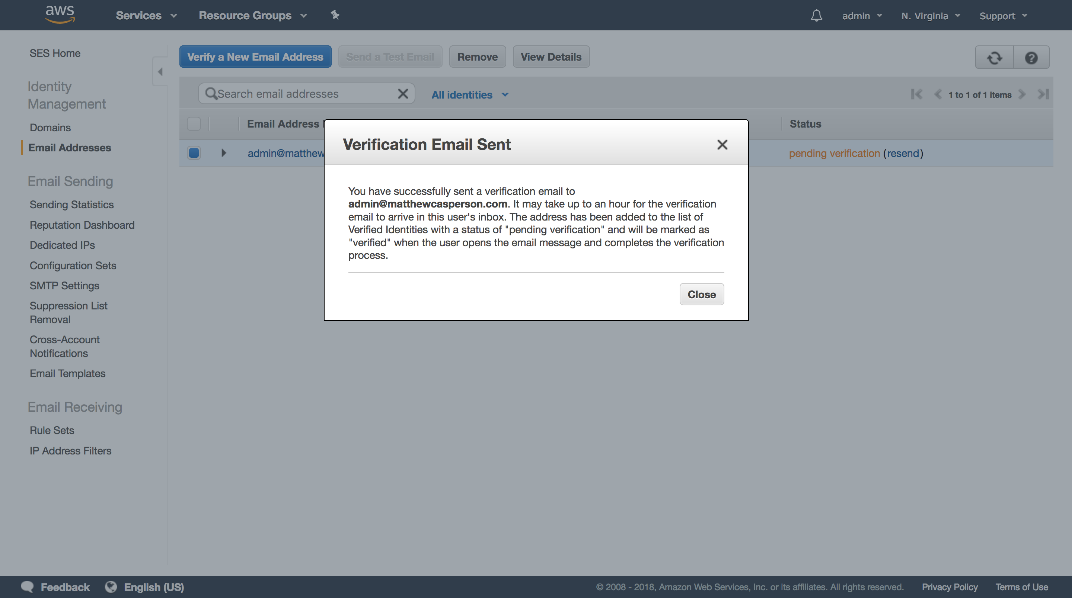Viewport: 1072px width, 598px height.
Task: Click the resend verification link
Action: pos(903,153)
